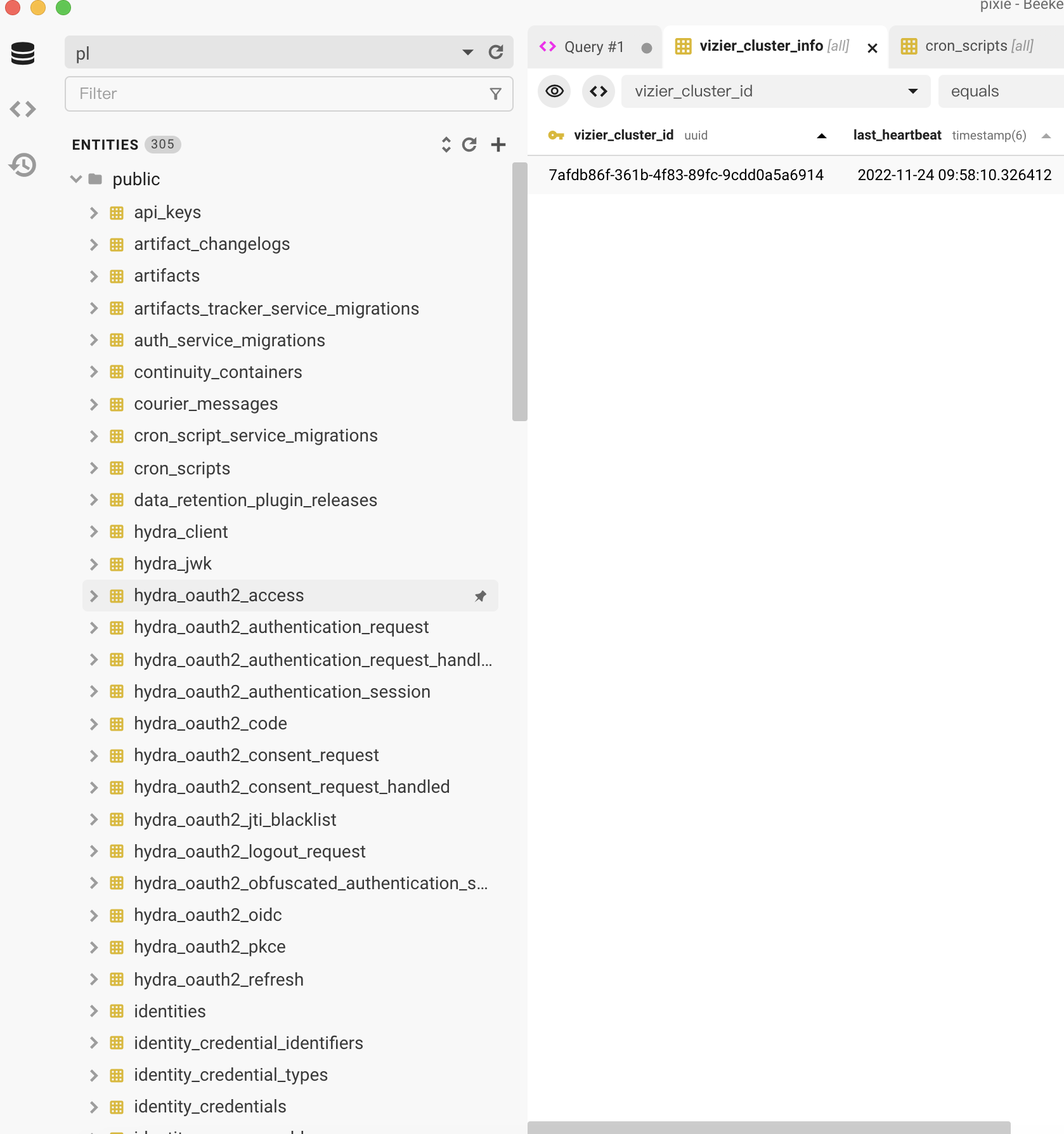Viewport: 1064px width, 1134px height.
Task: Switch to the Query #1 tab
Action: 594,47
